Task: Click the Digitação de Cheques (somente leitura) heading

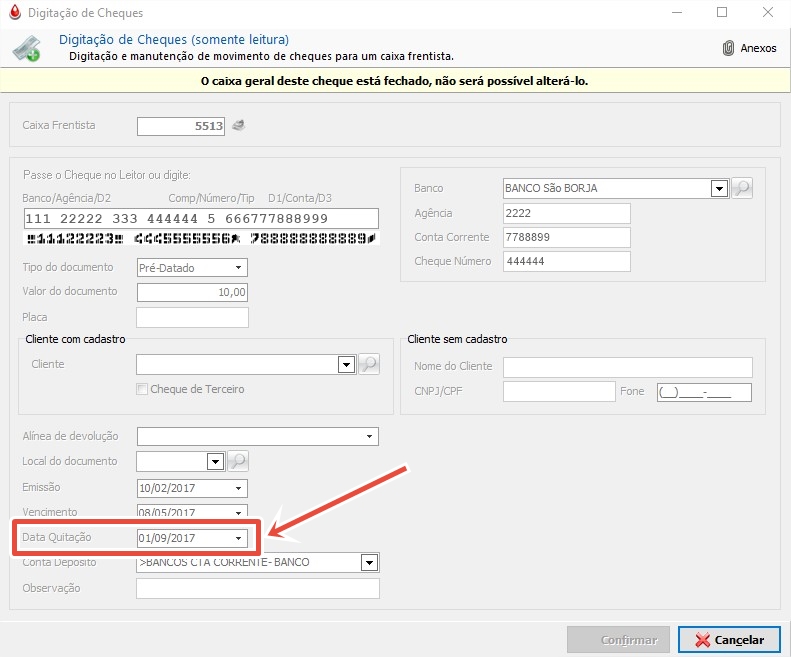Action: [x=174, y=39]
